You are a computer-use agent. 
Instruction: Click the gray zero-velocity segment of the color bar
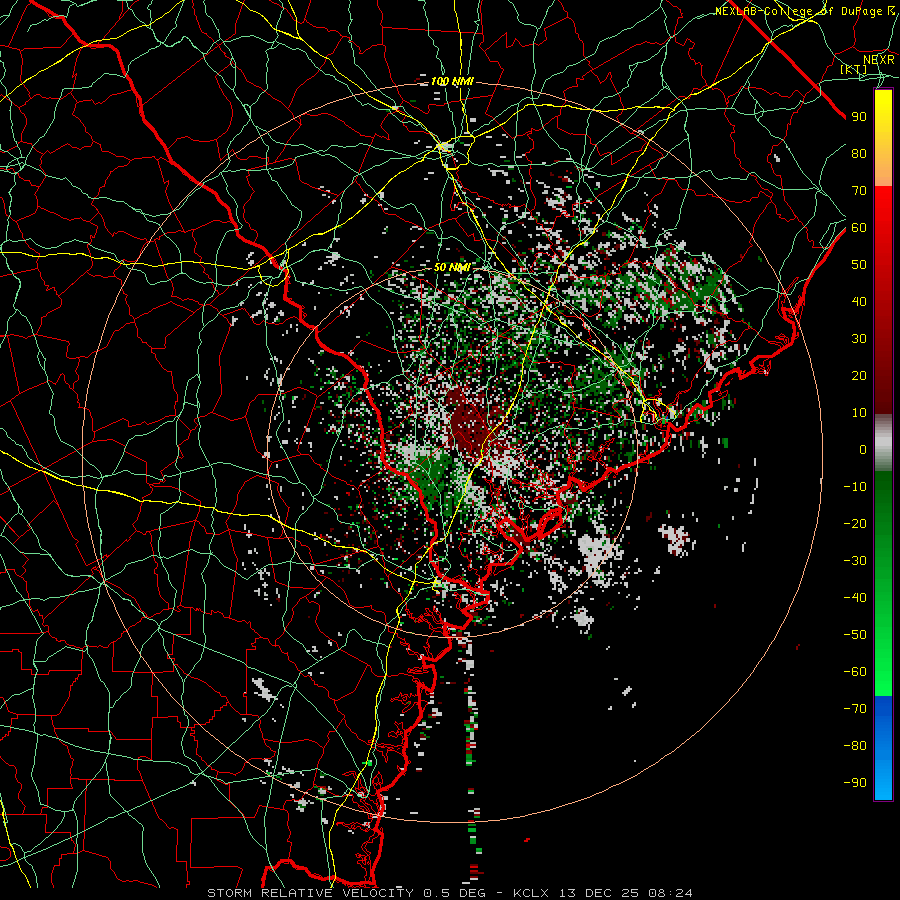tap(883, 443)
